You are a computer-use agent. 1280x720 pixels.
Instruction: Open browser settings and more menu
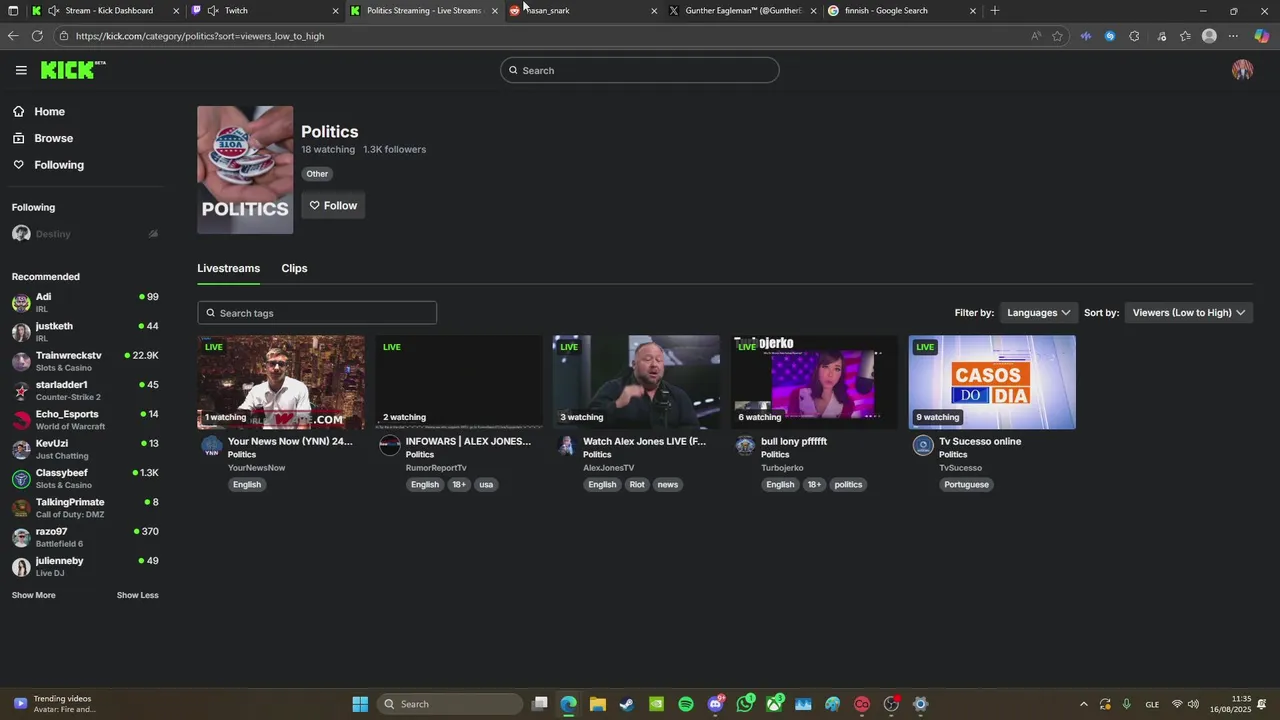pyautogui.click(x=1233, y=36)
